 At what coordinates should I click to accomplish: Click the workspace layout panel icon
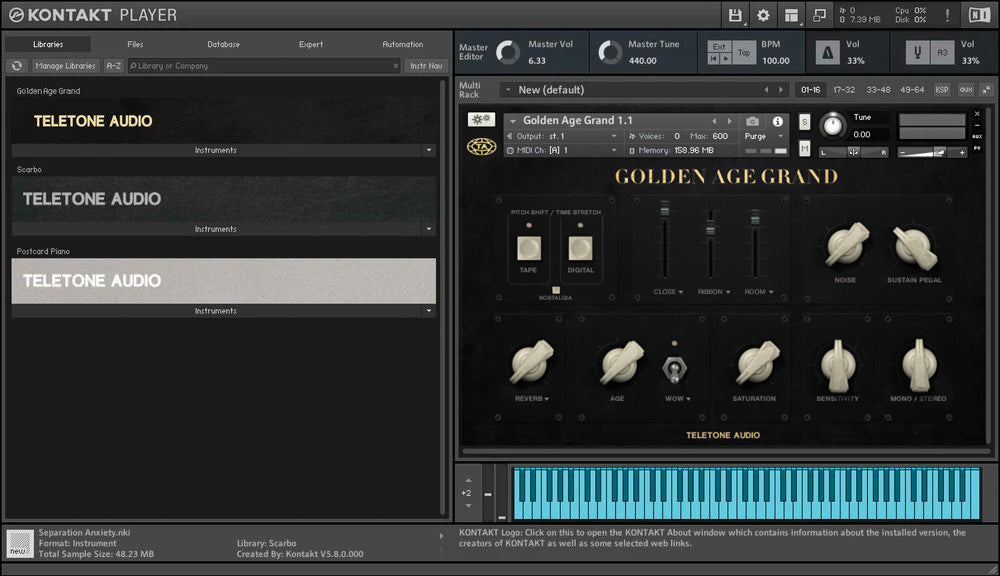click(792, 15)
